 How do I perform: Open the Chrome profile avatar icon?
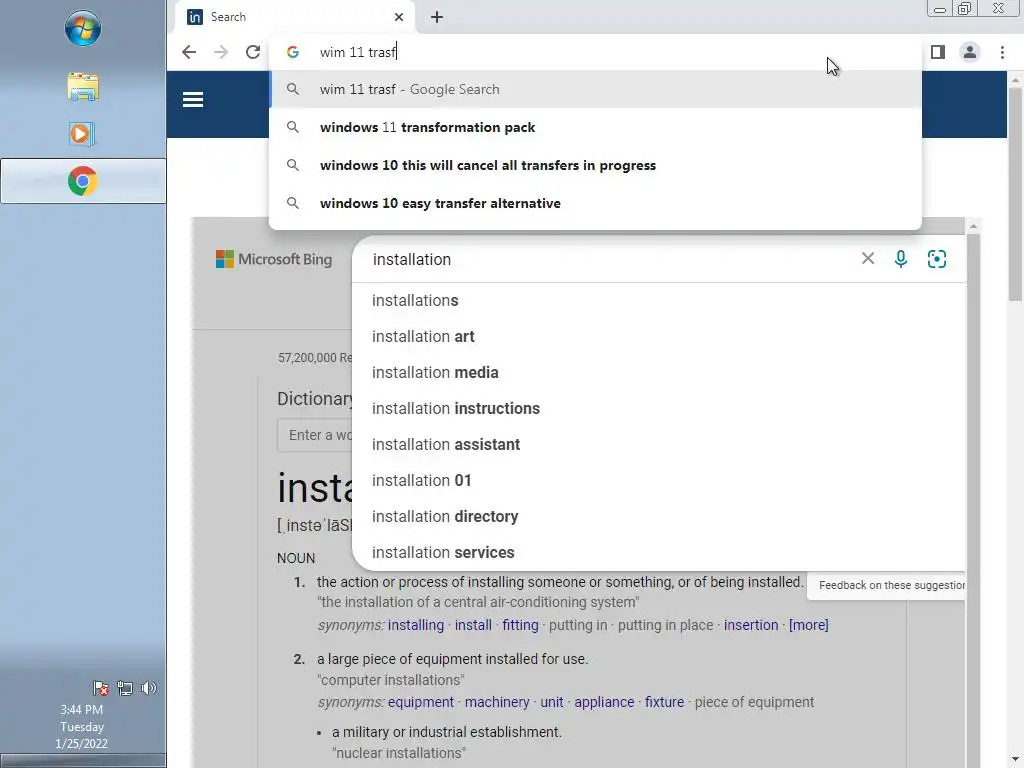(x=970, y=52)
